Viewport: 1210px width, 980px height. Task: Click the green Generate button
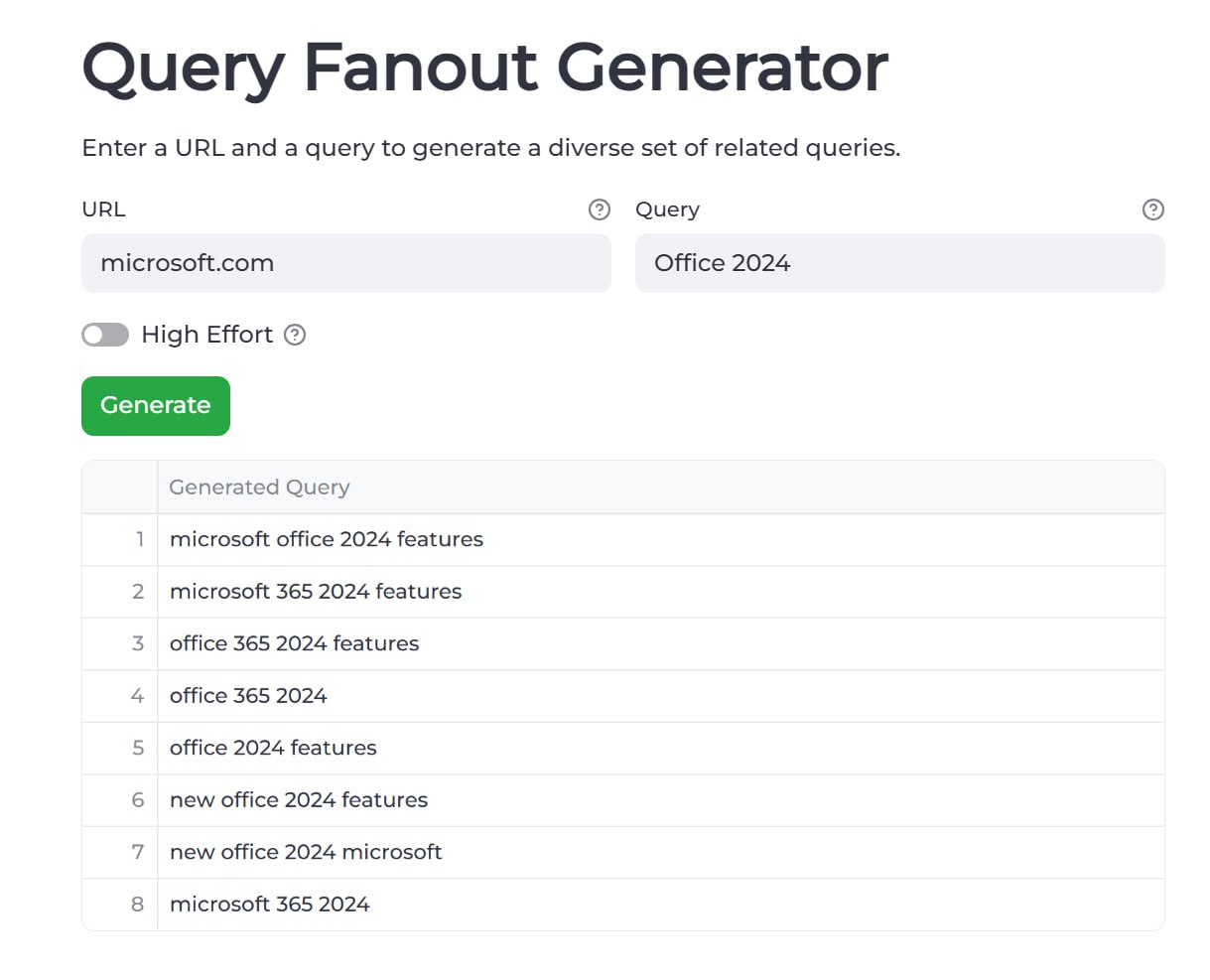point(156,405)
